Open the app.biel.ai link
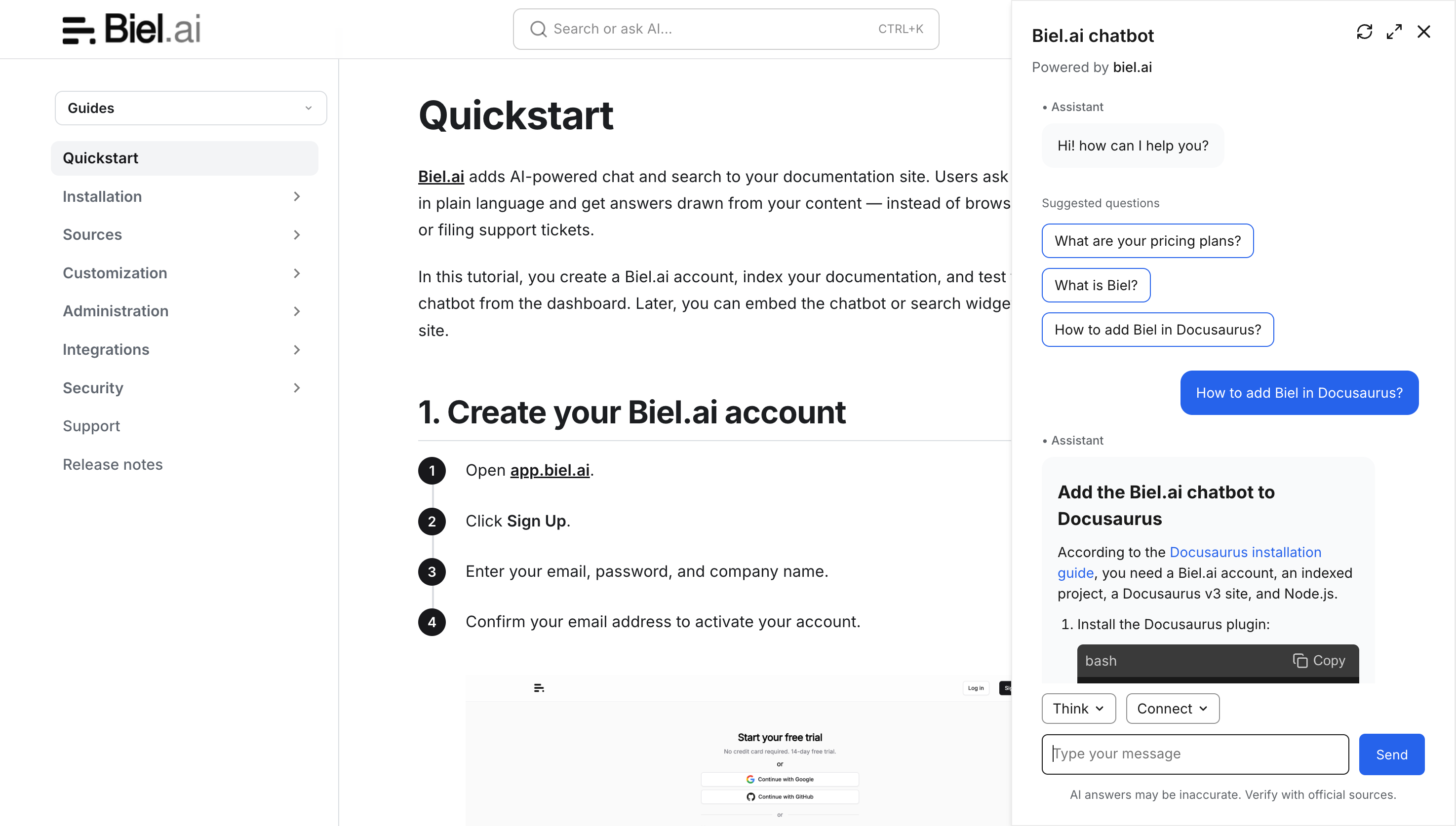The image size is (1456, 826). (x=550, y=470)
